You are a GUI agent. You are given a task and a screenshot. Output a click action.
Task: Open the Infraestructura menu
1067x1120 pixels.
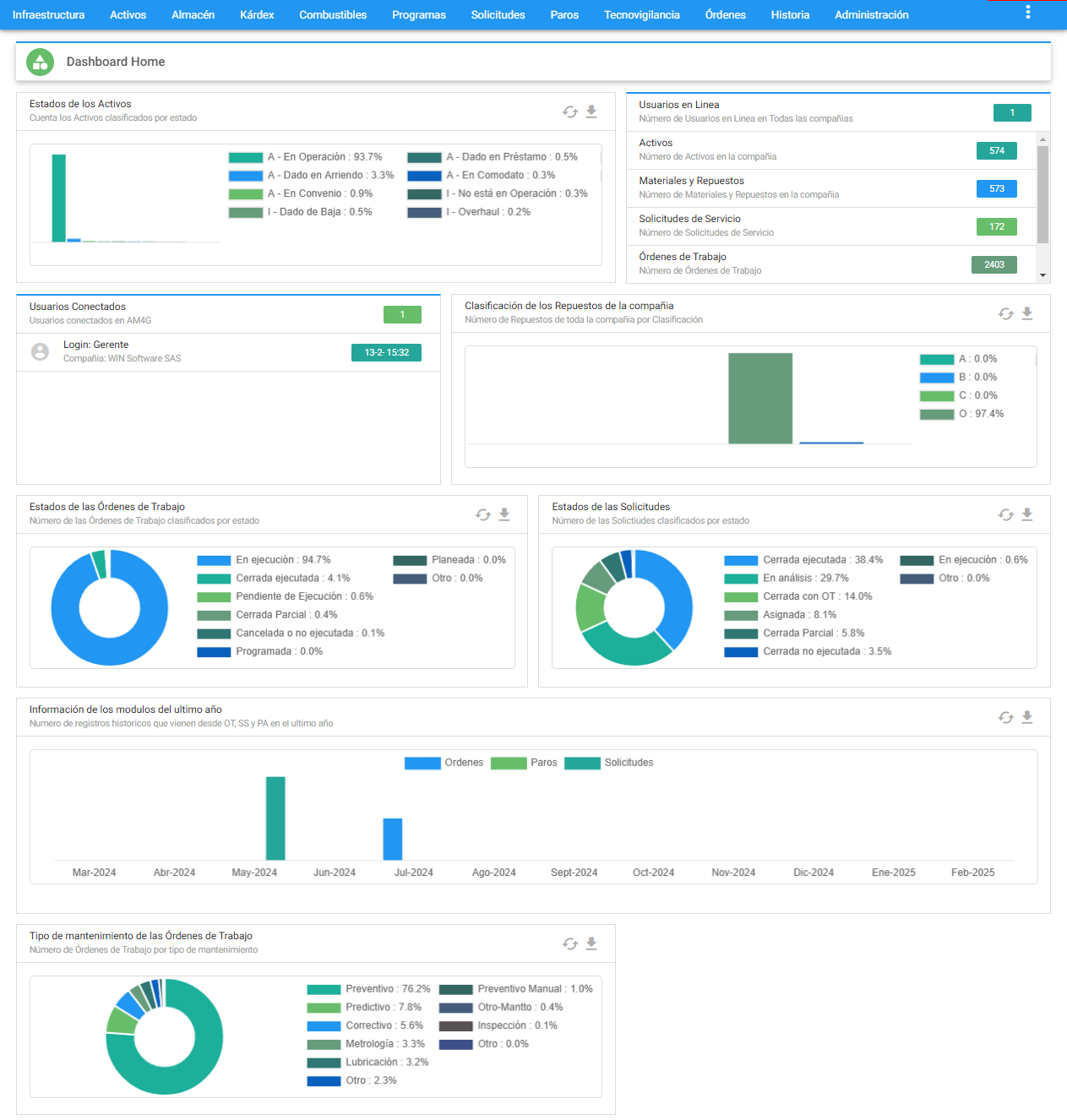pyautogui.click(x=48, y=15)
